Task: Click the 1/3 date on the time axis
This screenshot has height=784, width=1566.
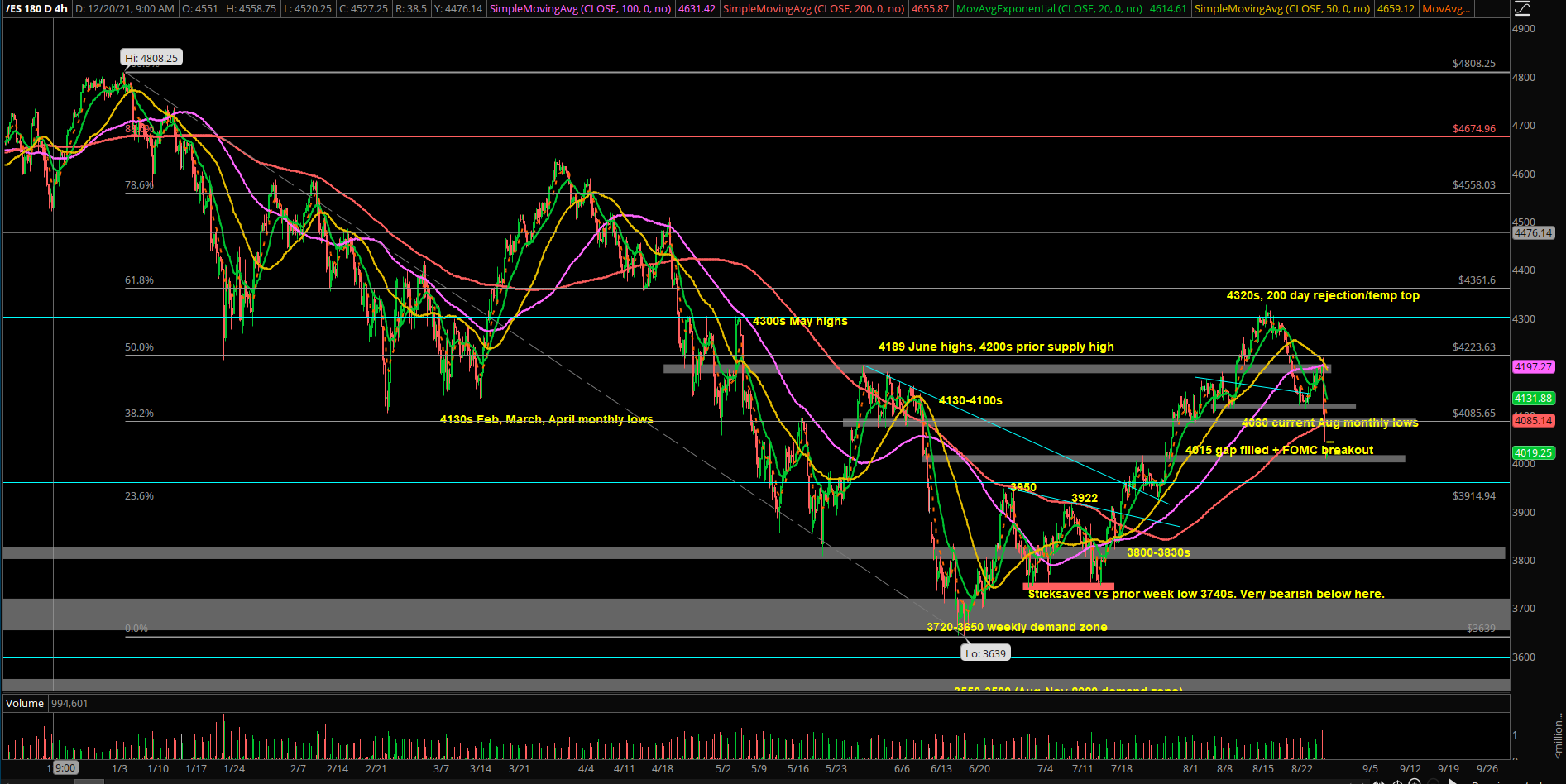Action: coord(119,769)
